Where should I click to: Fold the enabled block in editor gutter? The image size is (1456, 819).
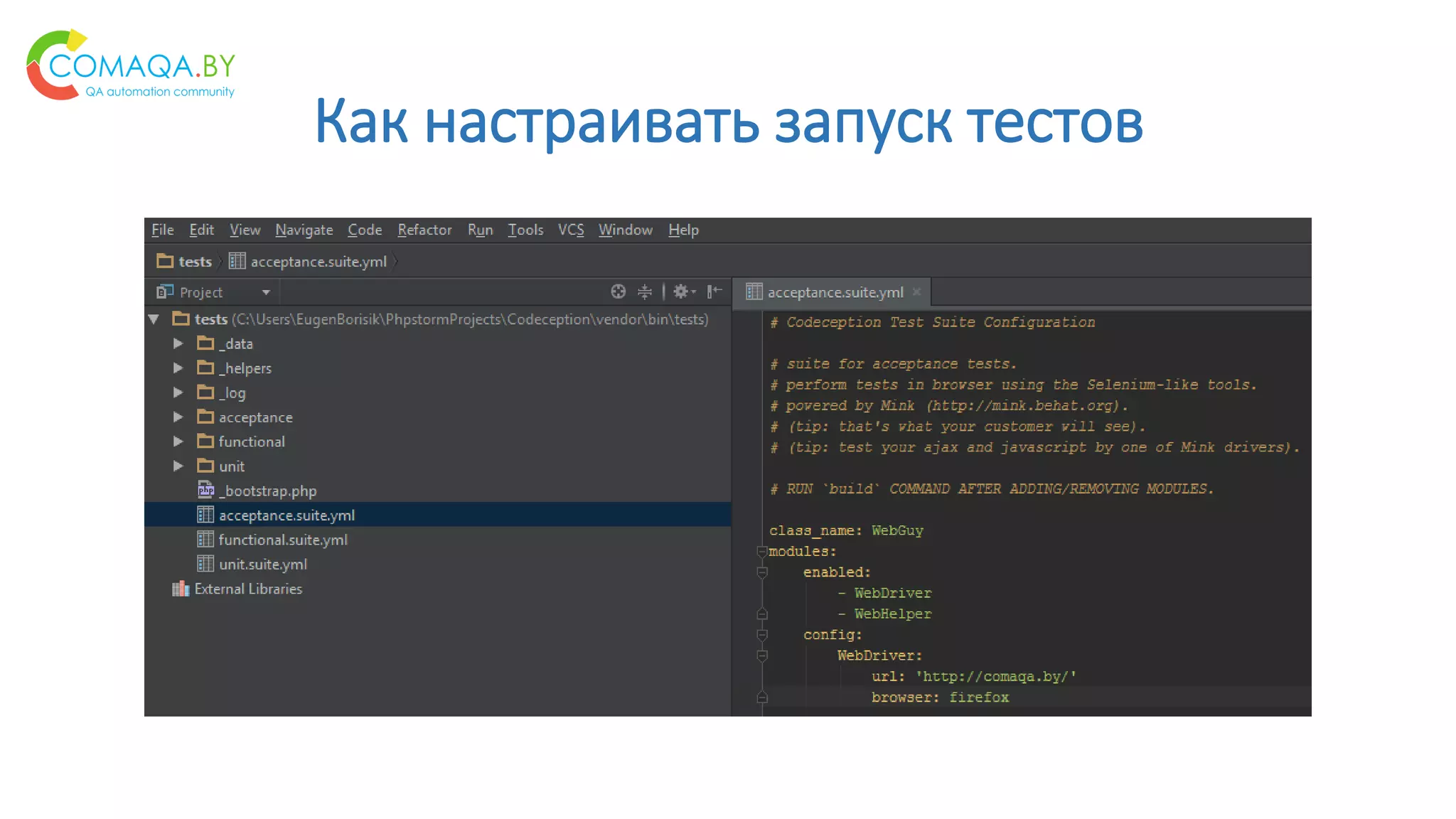pos(762,572)
